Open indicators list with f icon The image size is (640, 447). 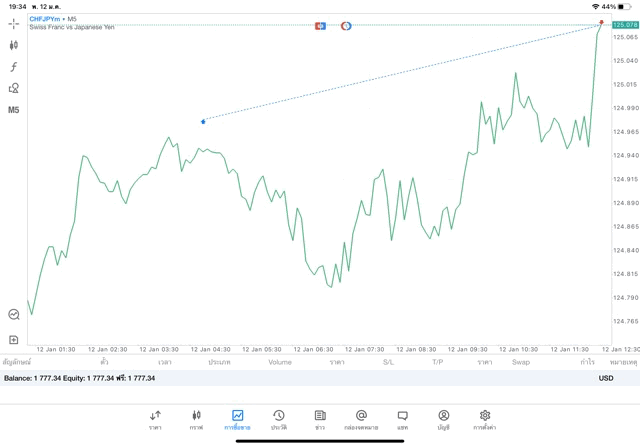14,67
